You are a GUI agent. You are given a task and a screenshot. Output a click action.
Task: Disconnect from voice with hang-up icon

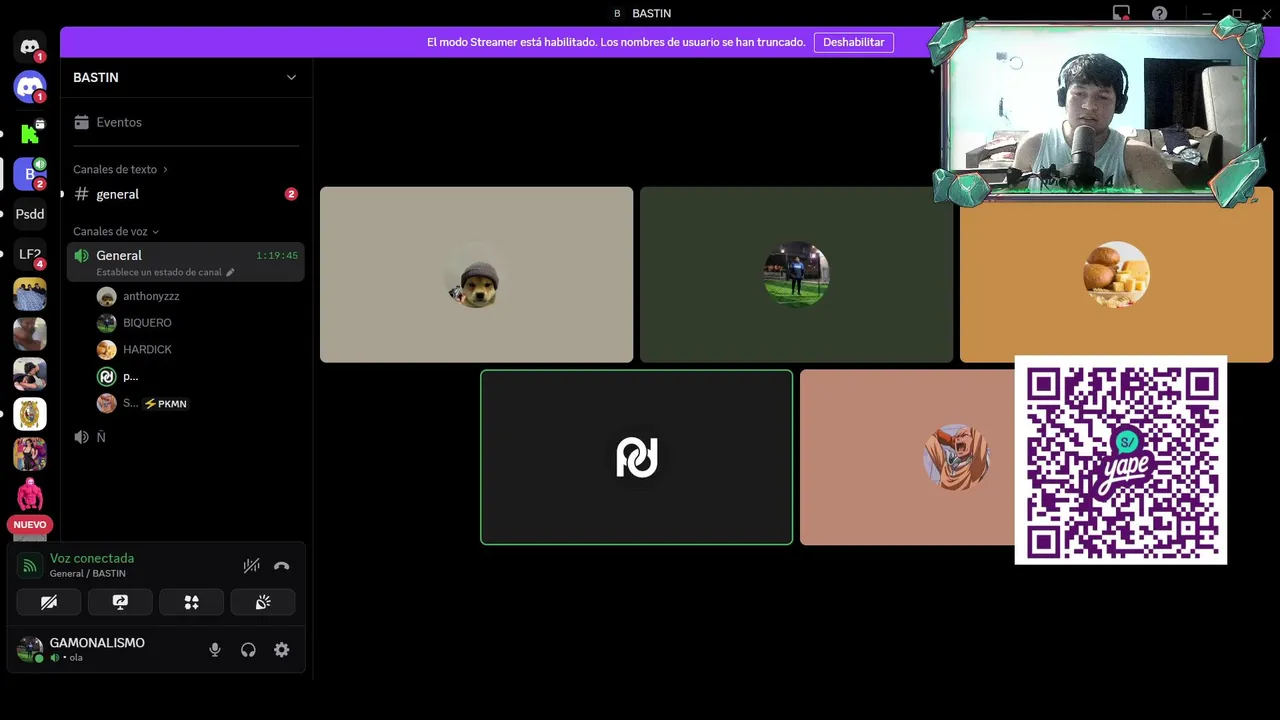pos(282,566)
